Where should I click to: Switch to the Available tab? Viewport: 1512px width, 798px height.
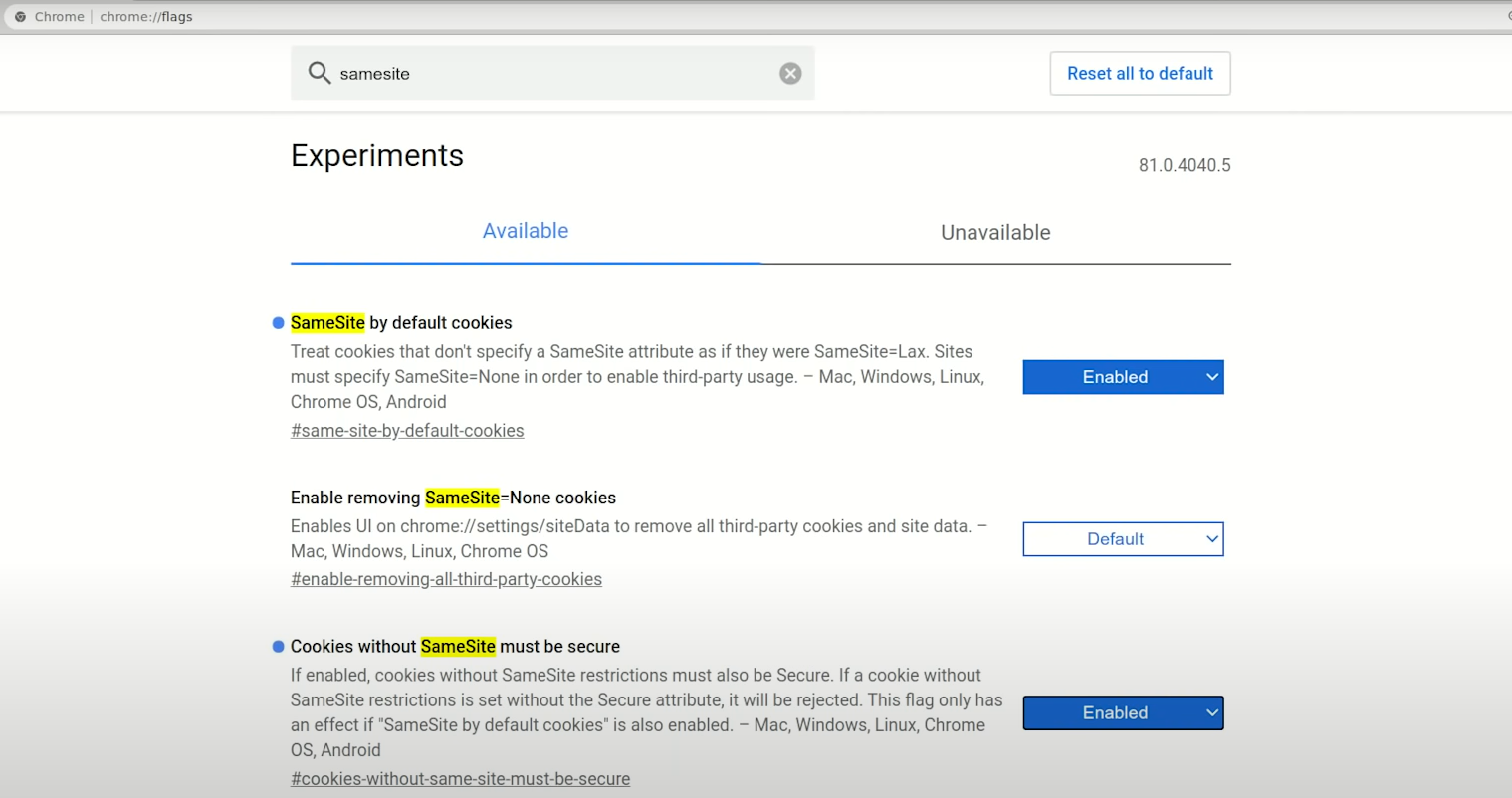526,231
